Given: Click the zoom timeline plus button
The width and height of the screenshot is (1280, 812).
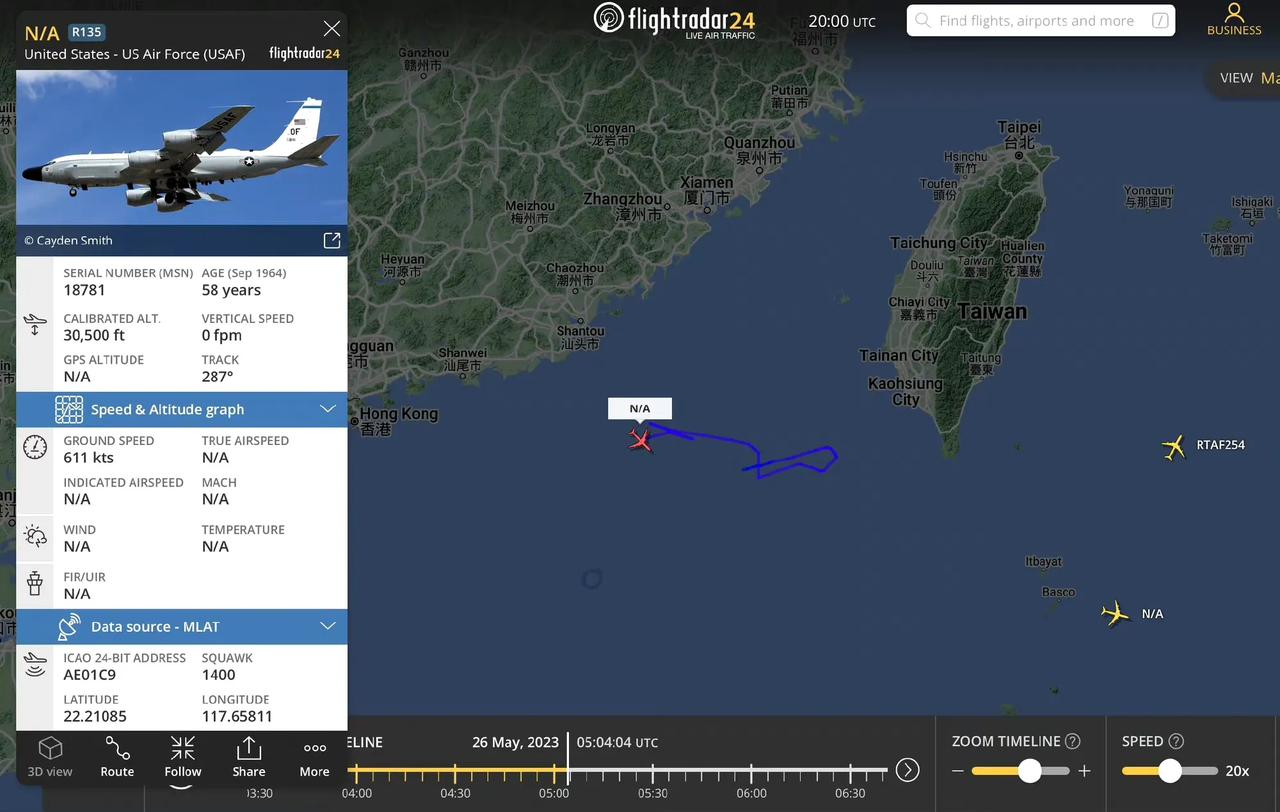Looking at the screenshot, I should point(1084,771).
